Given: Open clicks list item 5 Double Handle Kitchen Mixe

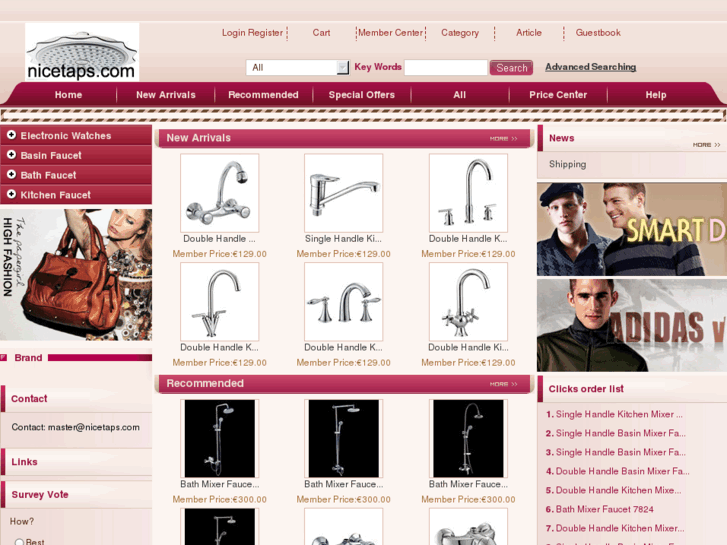Looking at the screenshot, I should pyautogui.click(x=619, y=490).
